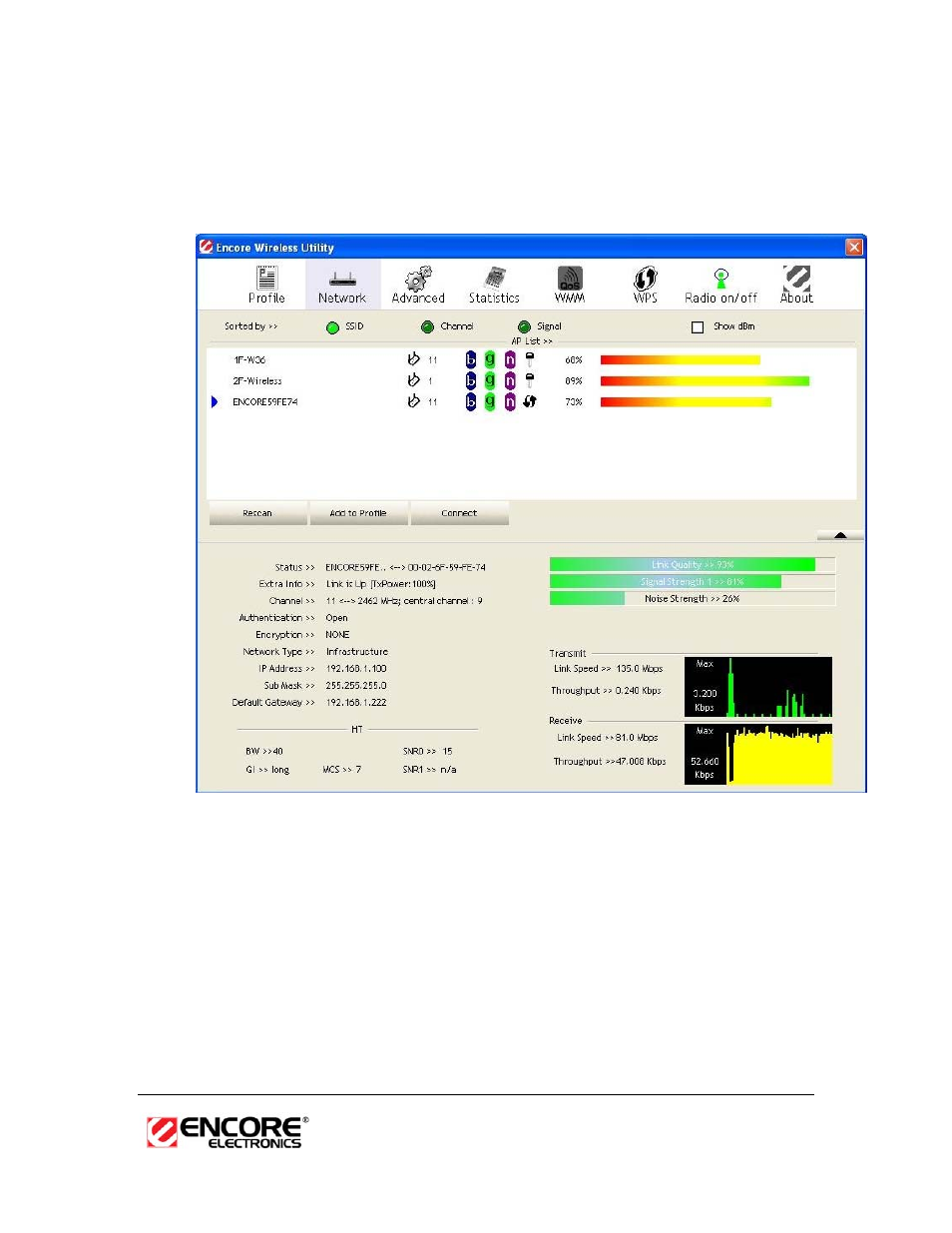Click the 1F-W36 signal strength bar
The width and height of the screenshot is (952, 1233).
(680, 359)
